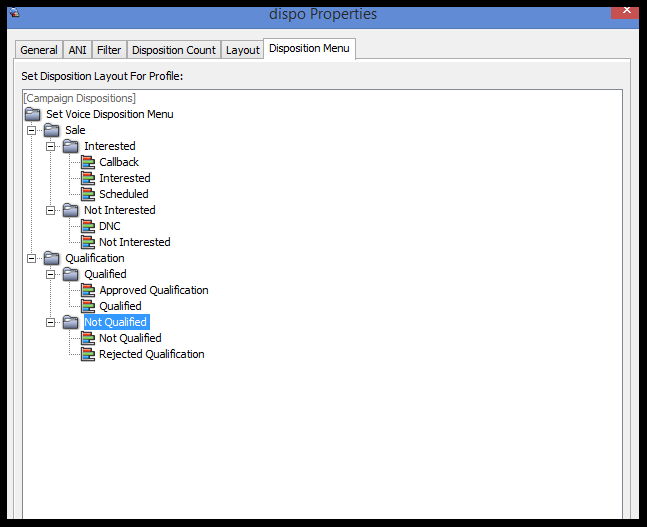Click the [Campaign Dispositions] header text

pyautogui.click(x=80, y=98)
